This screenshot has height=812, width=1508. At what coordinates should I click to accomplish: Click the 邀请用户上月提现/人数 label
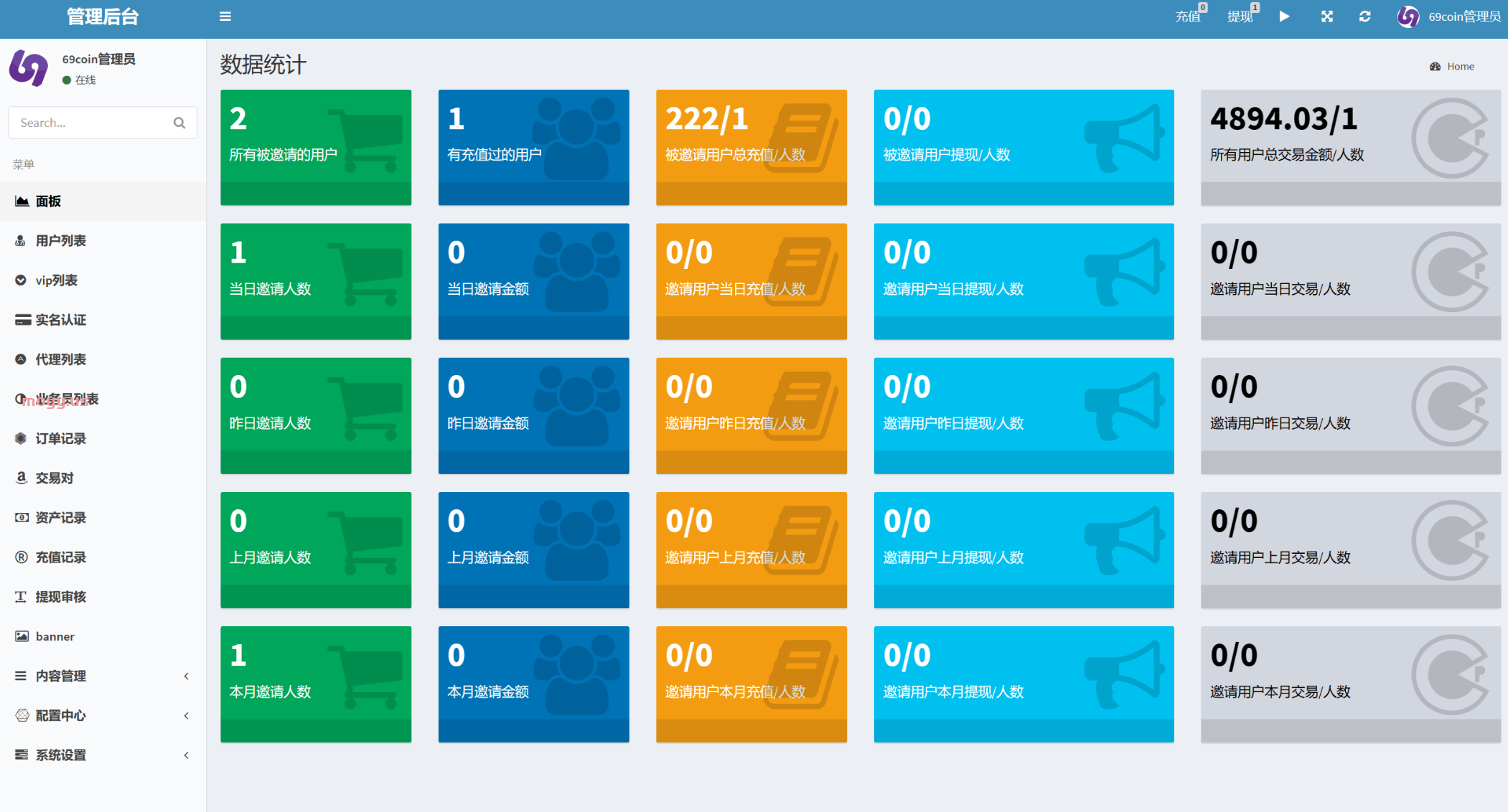(x=953, y=557)
